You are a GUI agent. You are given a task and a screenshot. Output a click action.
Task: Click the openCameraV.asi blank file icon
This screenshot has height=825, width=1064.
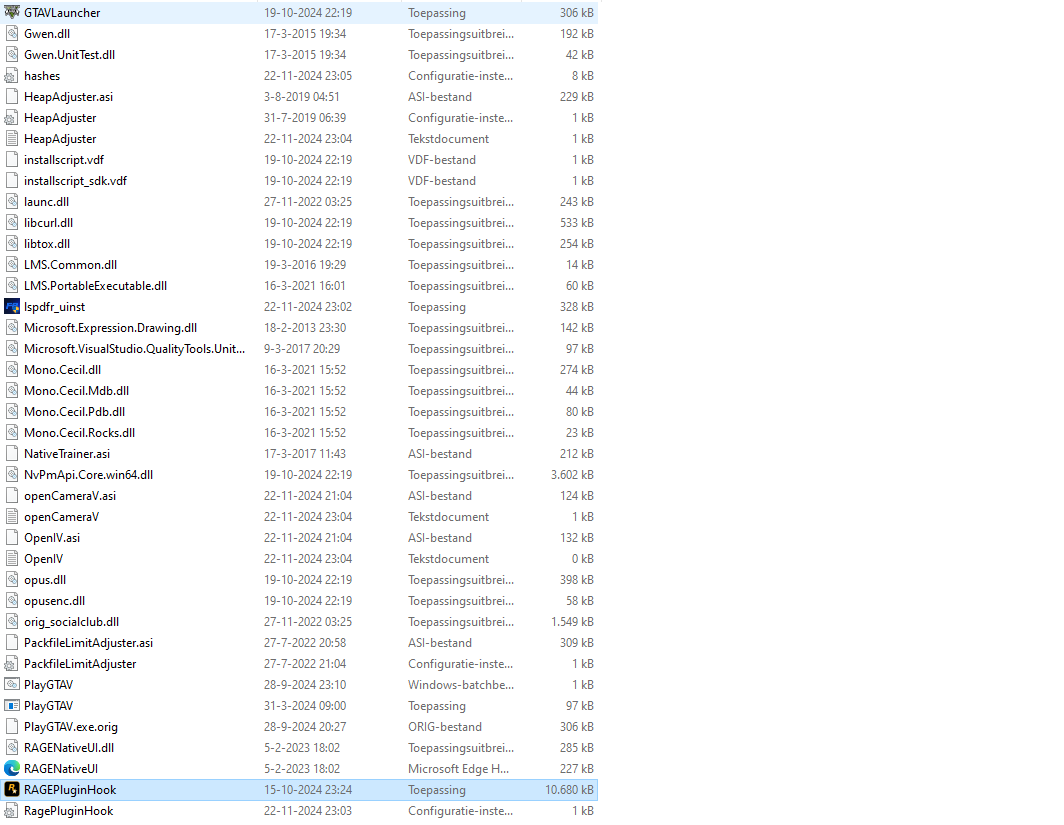[x=12, y=495]
